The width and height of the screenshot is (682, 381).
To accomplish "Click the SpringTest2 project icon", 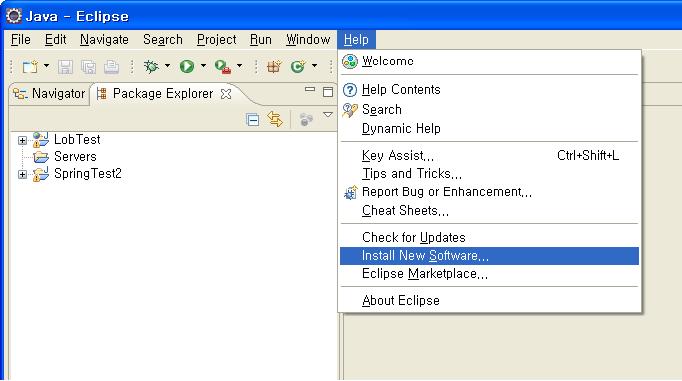I will (41, 174).
